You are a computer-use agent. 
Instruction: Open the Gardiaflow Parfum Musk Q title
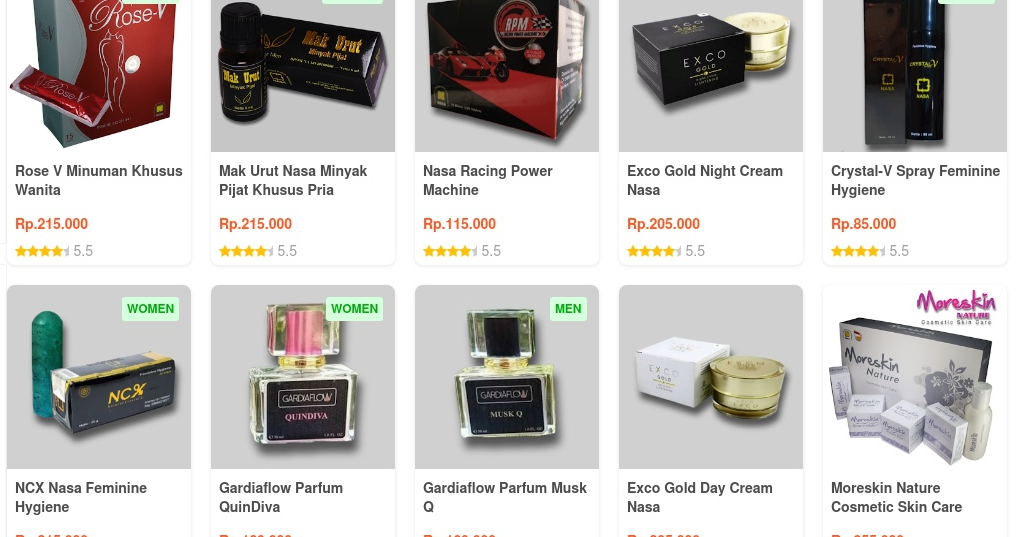point(505,497)
